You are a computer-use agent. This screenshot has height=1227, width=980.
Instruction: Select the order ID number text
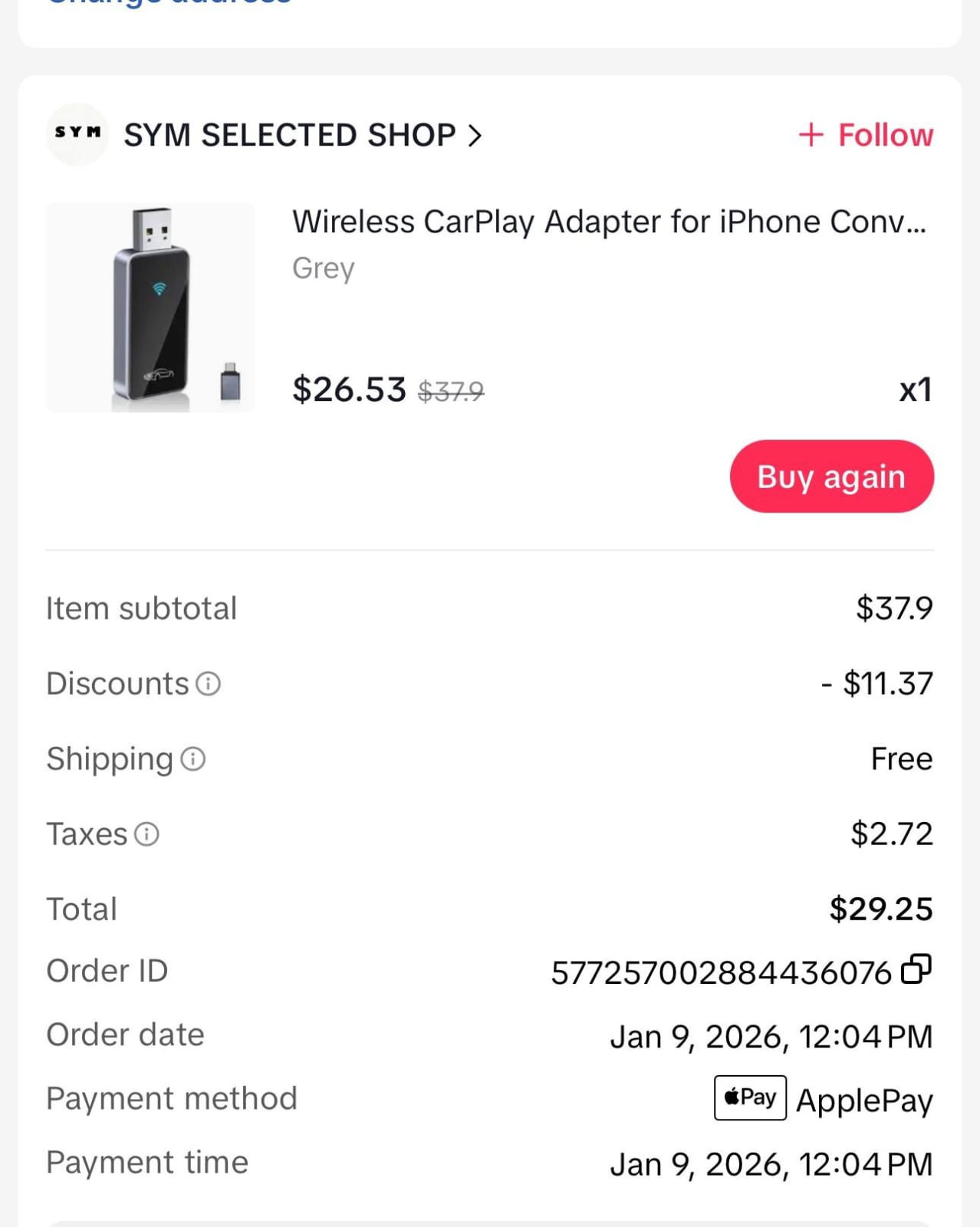[x=721, y=972]
